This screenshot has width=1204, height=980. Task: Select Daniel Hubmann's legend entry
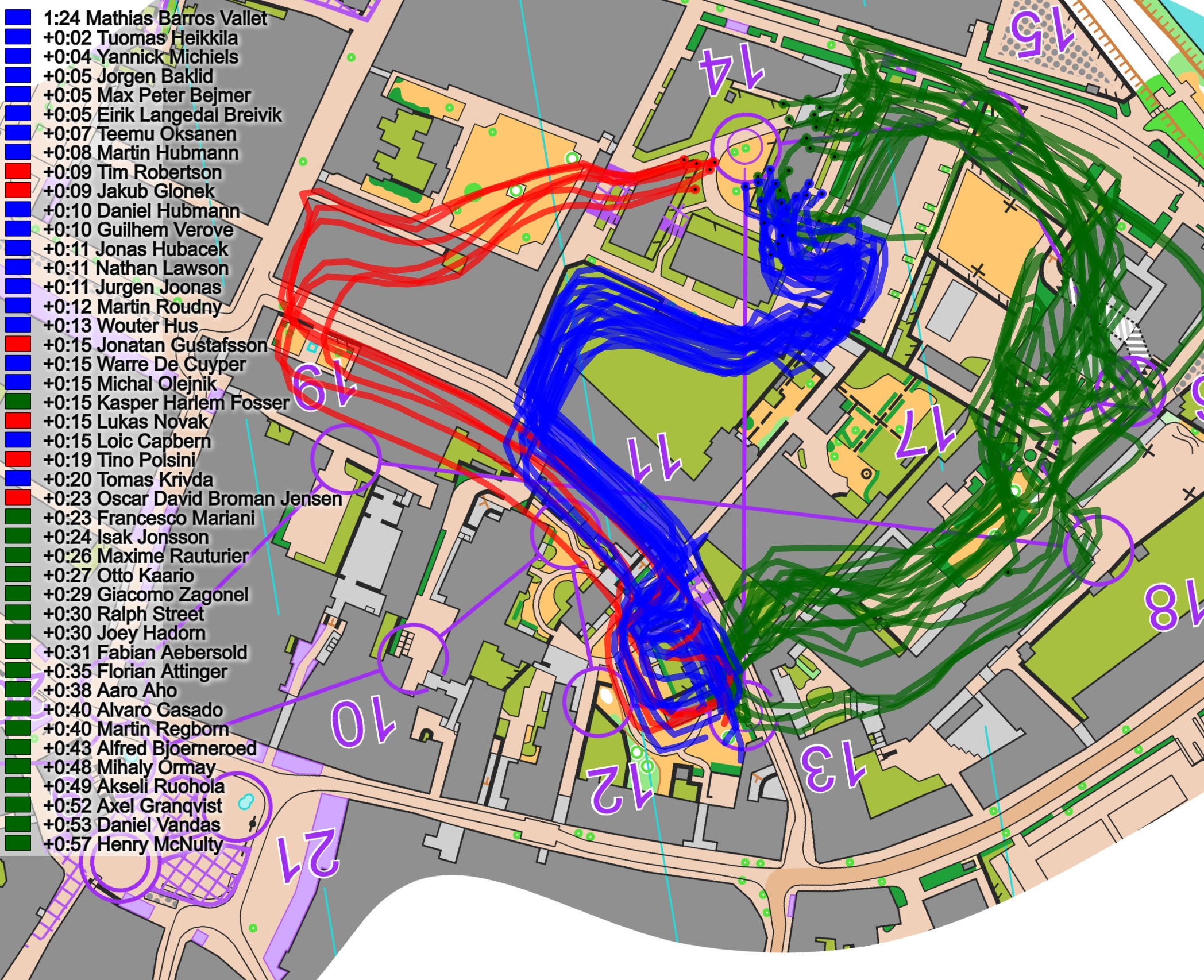(x=140, y=210)
